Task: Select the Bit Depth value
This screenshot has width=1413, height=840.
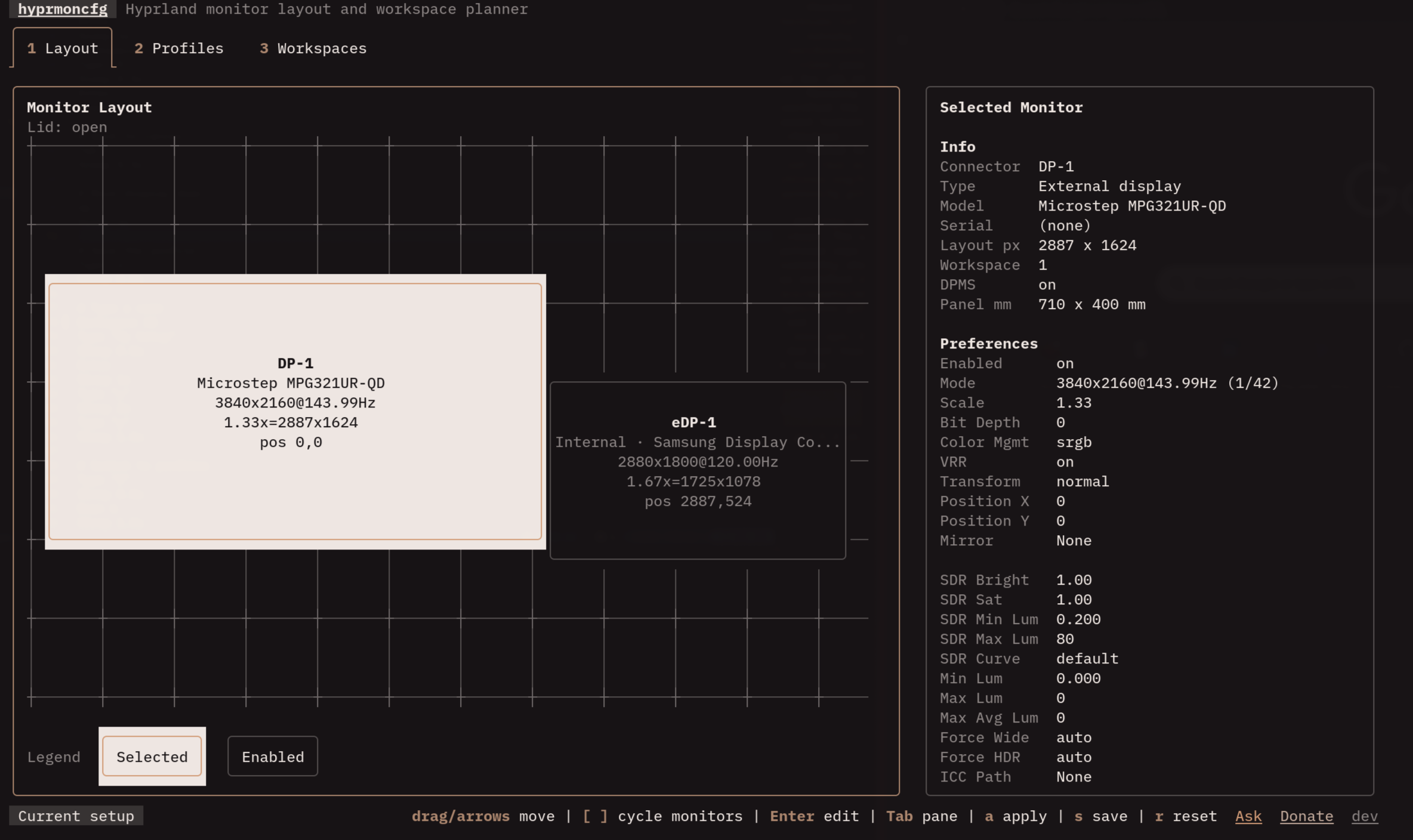Action: click(1060, 422)
